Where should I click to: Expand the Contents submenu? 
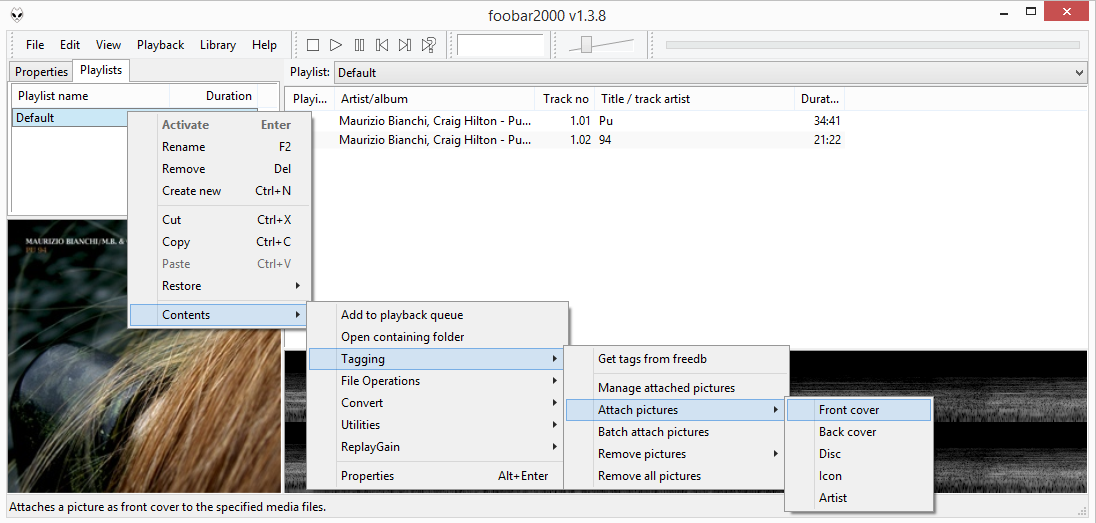(x=220, y=315)
